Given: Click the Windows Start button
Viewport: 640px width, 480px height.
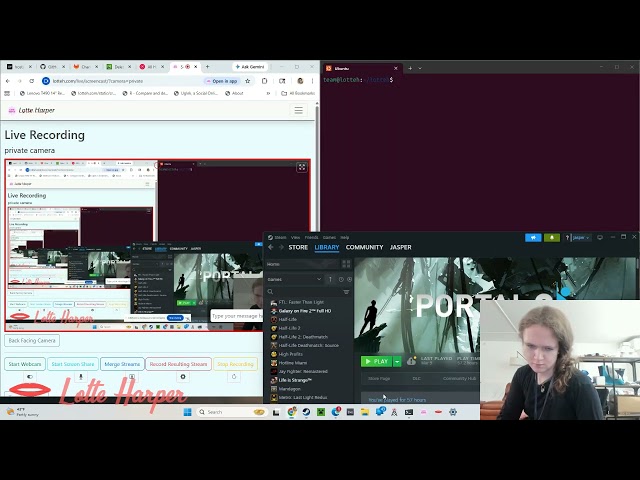Looking at the screenshot, I should coord(187,412).
